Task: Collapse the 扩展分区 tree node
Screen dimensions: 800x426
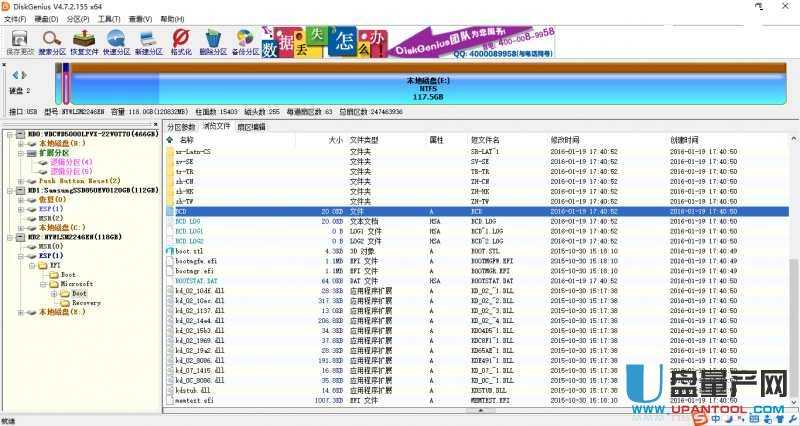Action: 20,153
